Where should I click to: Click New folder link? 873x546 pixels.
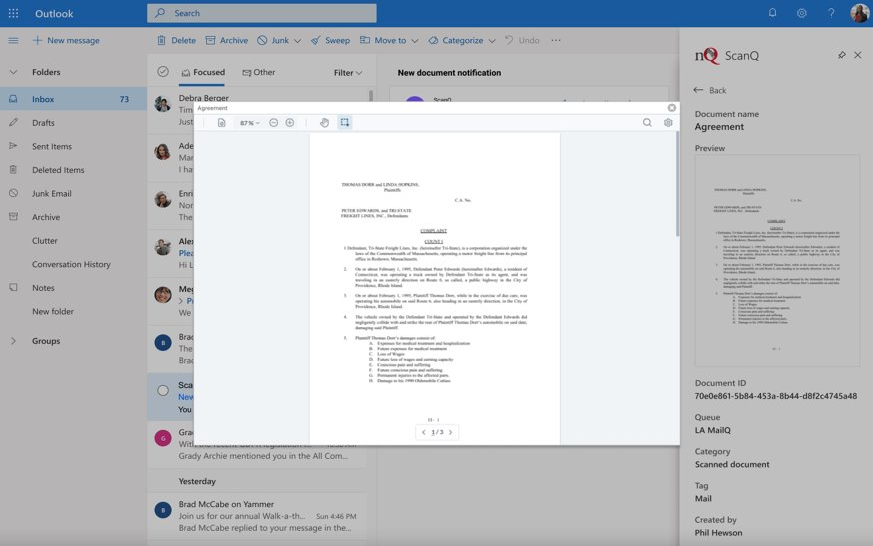coord(53,312)
